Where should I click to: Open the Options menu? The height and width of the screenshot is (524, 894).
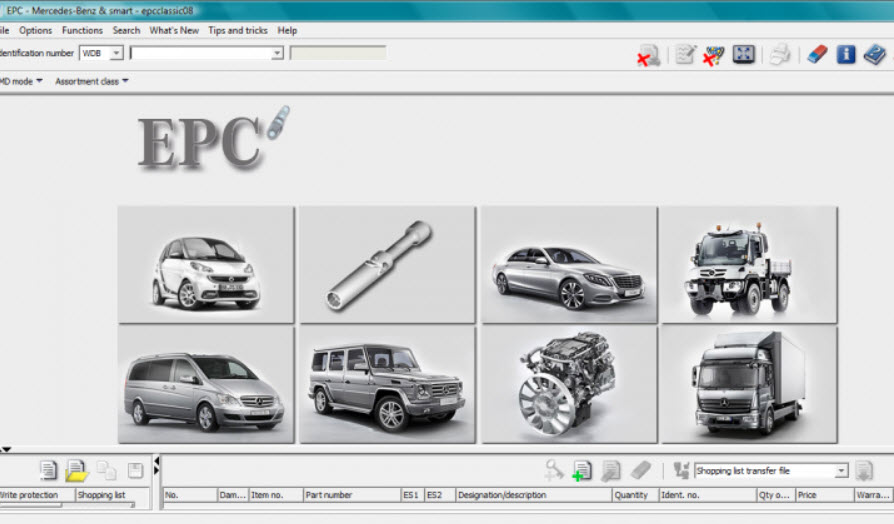click(x=35, y=30)
